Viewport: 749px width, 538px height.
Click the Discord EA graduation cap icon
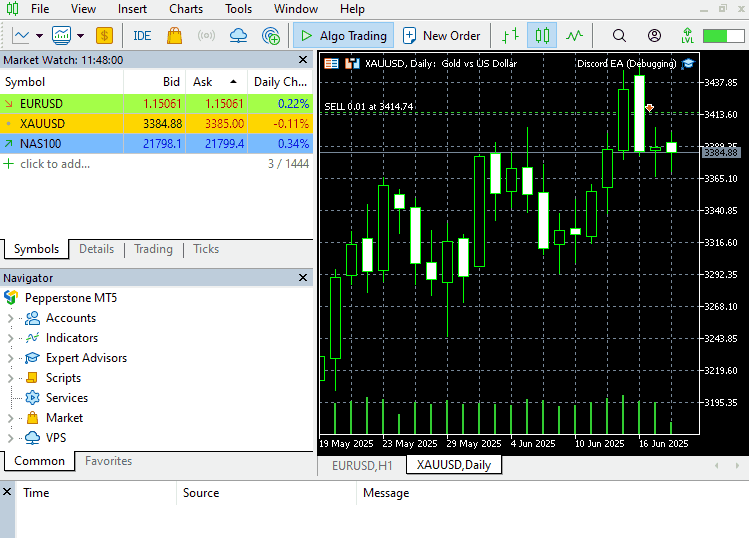pos(688,63)
